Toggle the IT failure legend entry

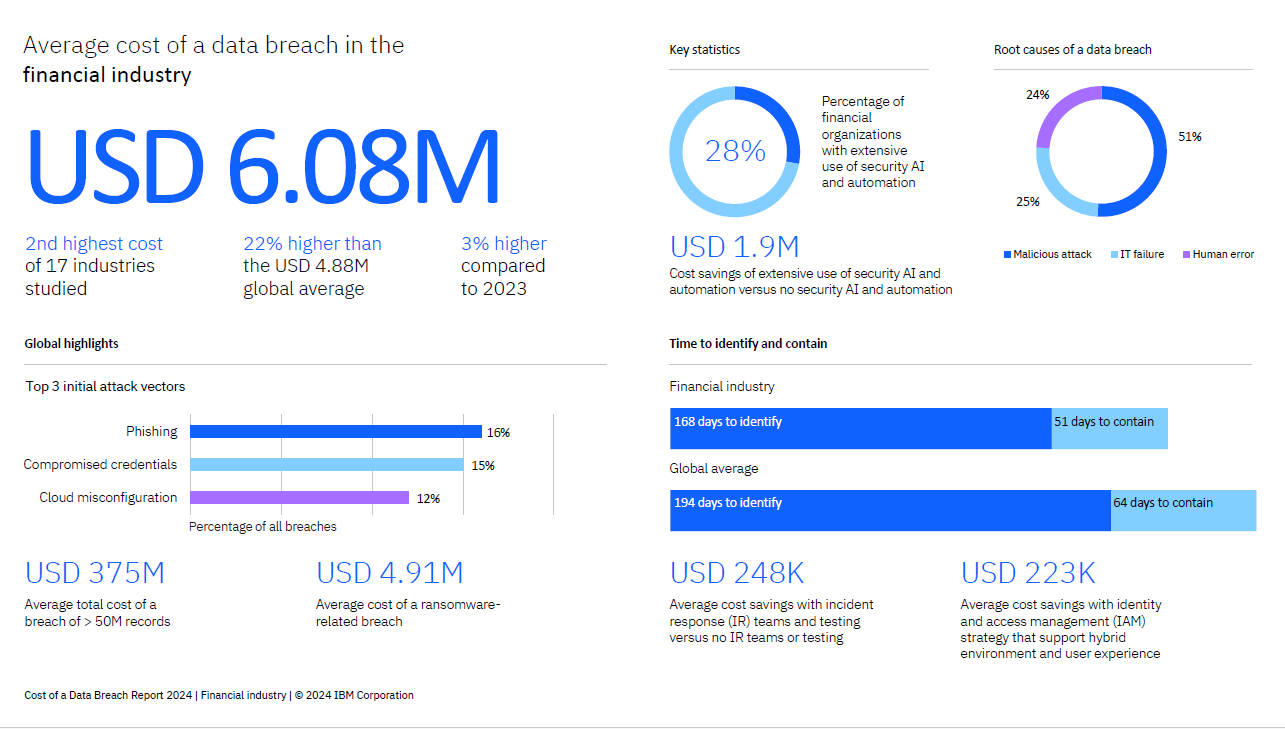pyautogui.click(x=1137, y=254)
